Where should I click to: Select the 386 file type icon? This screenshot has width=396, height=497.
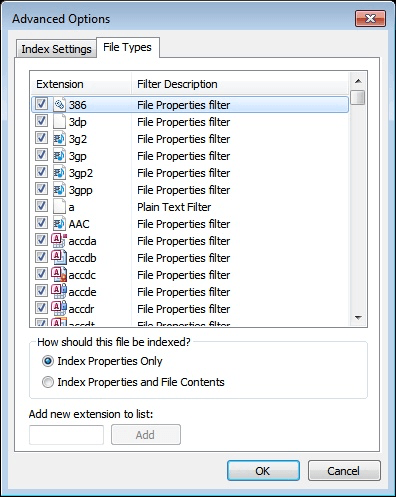(x=59, y=105)
